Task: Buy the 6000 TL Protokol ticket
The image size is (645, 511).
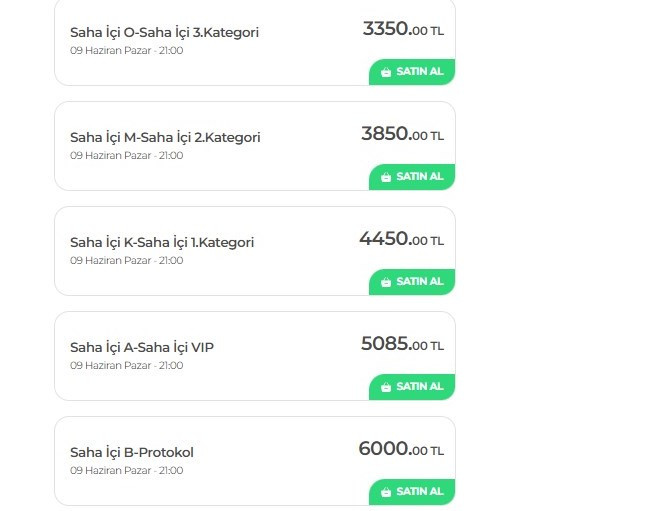Action: 412,492
